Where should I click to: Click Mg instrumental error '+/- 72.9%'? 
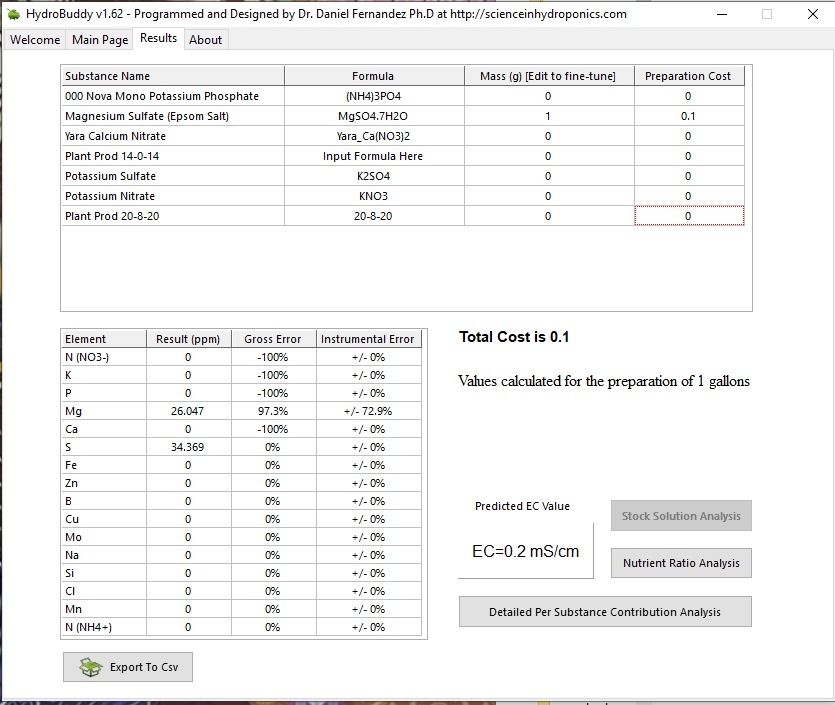[368, 411]
